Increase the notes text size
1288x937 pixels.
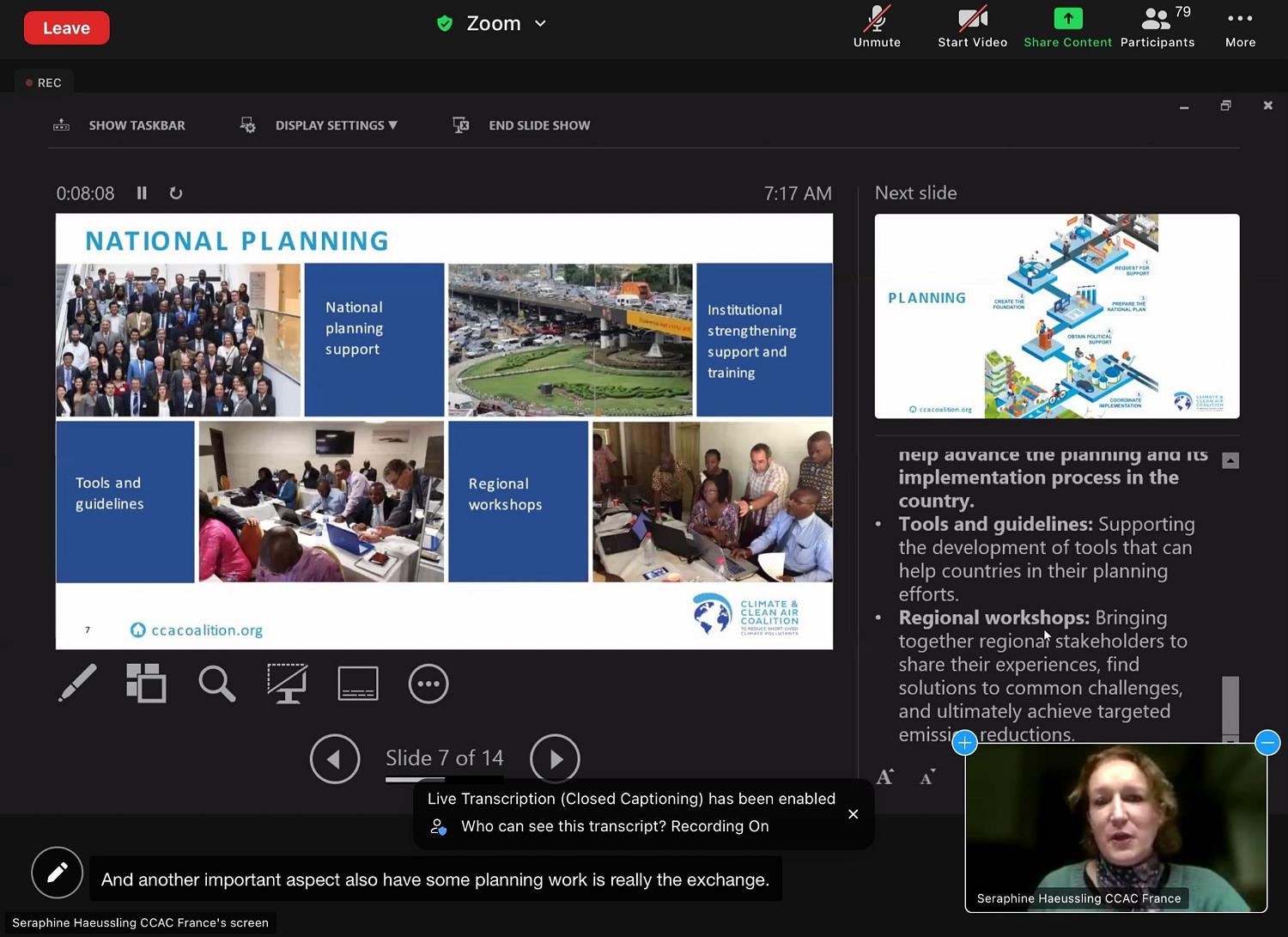[x=885, y=777]
